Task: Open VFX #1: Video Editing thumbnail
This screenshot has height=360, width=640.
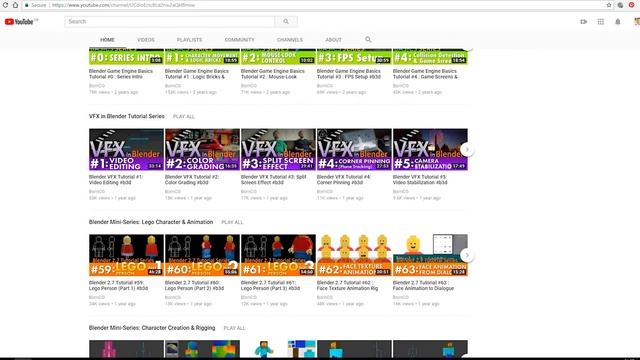Action: 126,149
